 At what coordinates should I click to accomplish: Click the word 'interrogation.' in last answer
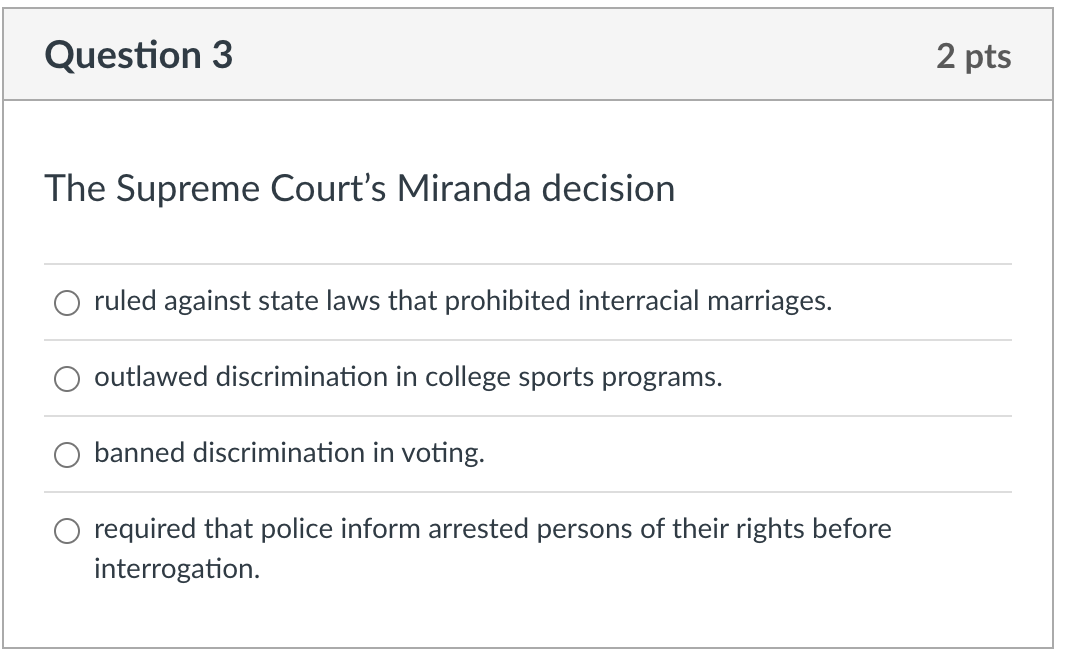tap(177, 569)
